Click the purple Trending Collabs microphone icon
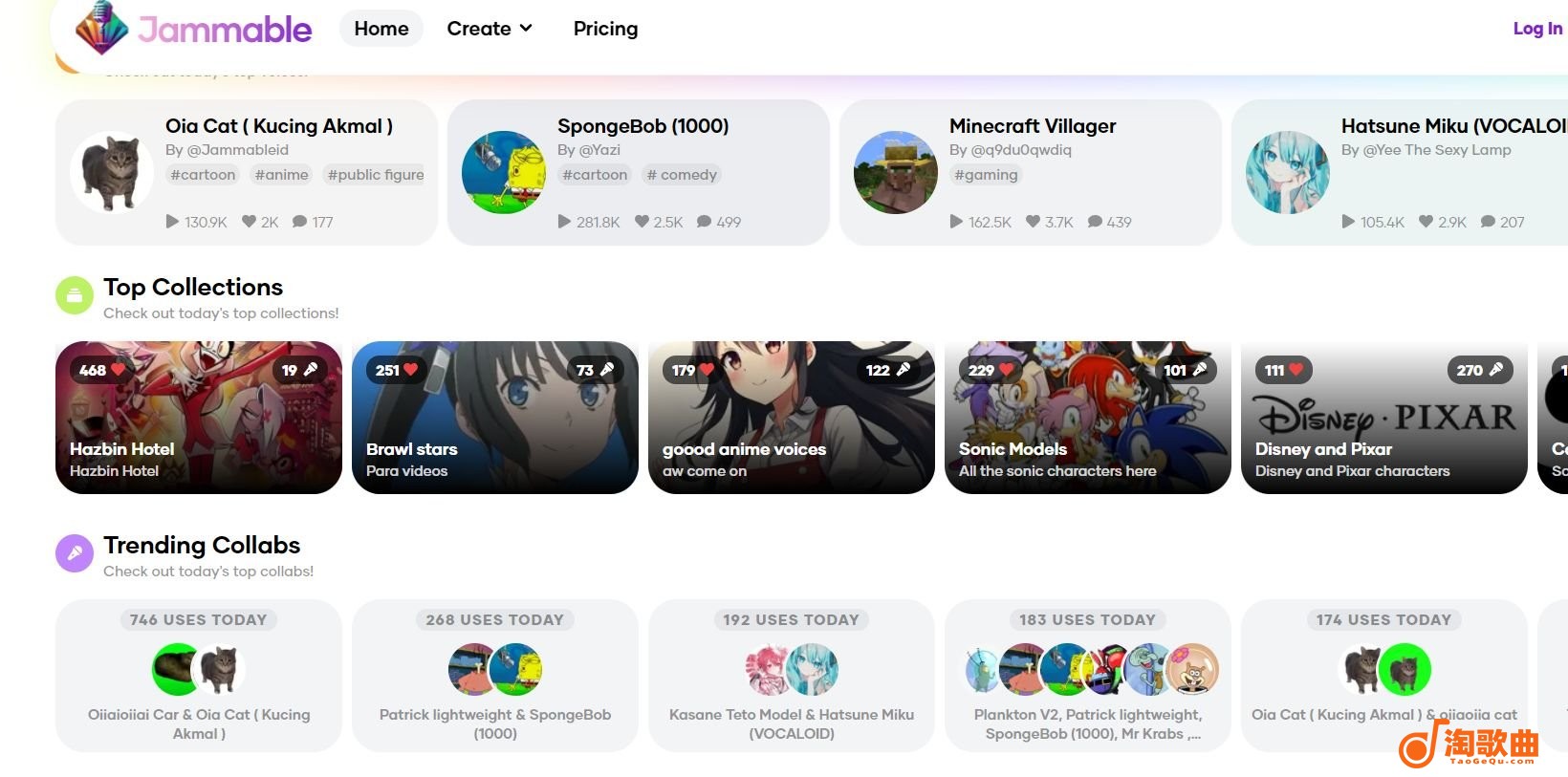The image size is (1568, 777). pos(75,553)
